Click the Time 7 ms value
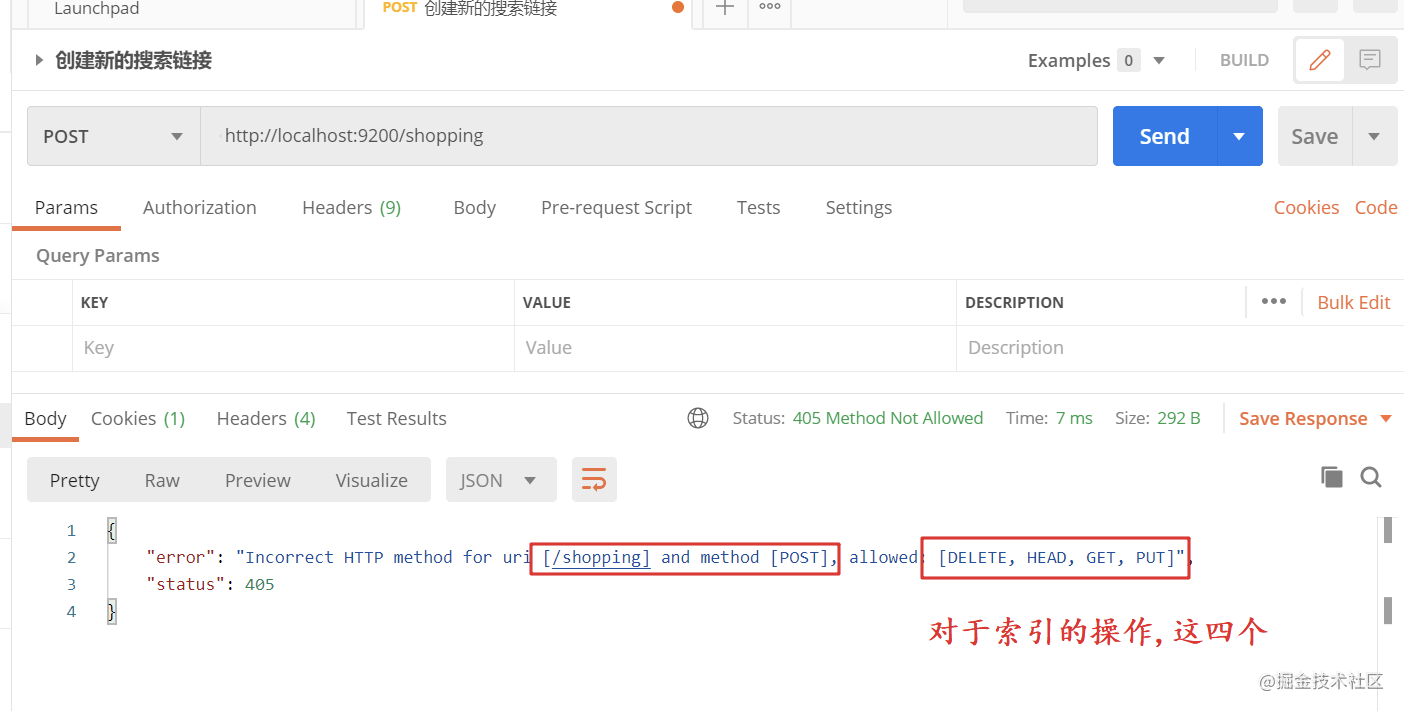The height and width of the screenshot is (711, 1404). (x=1074, y=418)
